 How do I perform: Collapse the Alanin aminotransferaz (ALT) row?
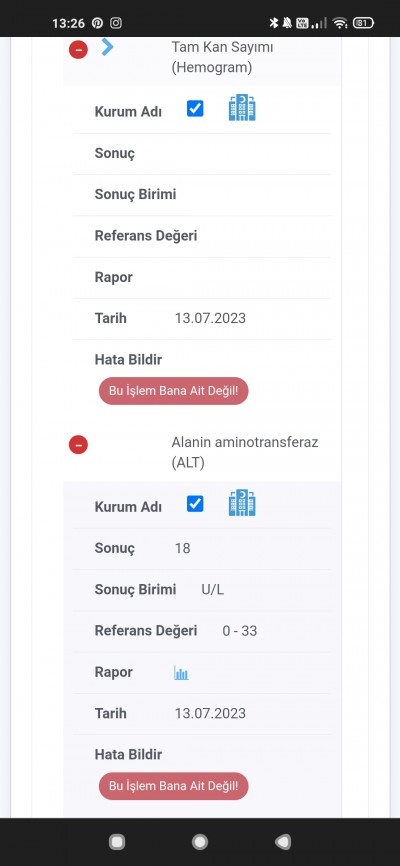coord(78,444)
